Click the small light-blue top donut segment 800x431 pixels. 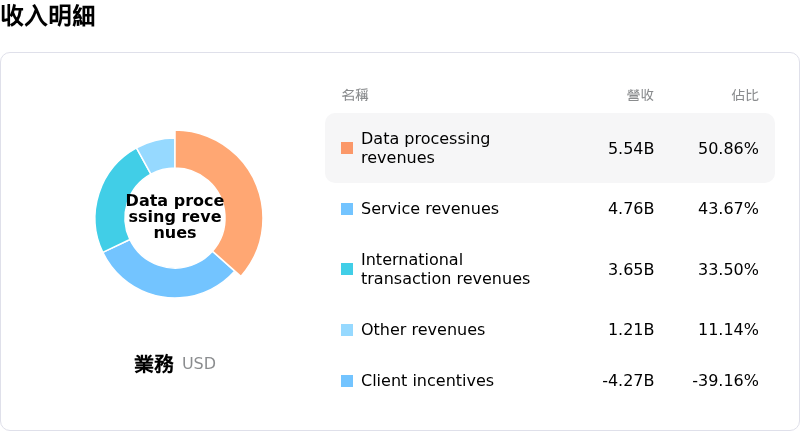[x=159, y=153]
